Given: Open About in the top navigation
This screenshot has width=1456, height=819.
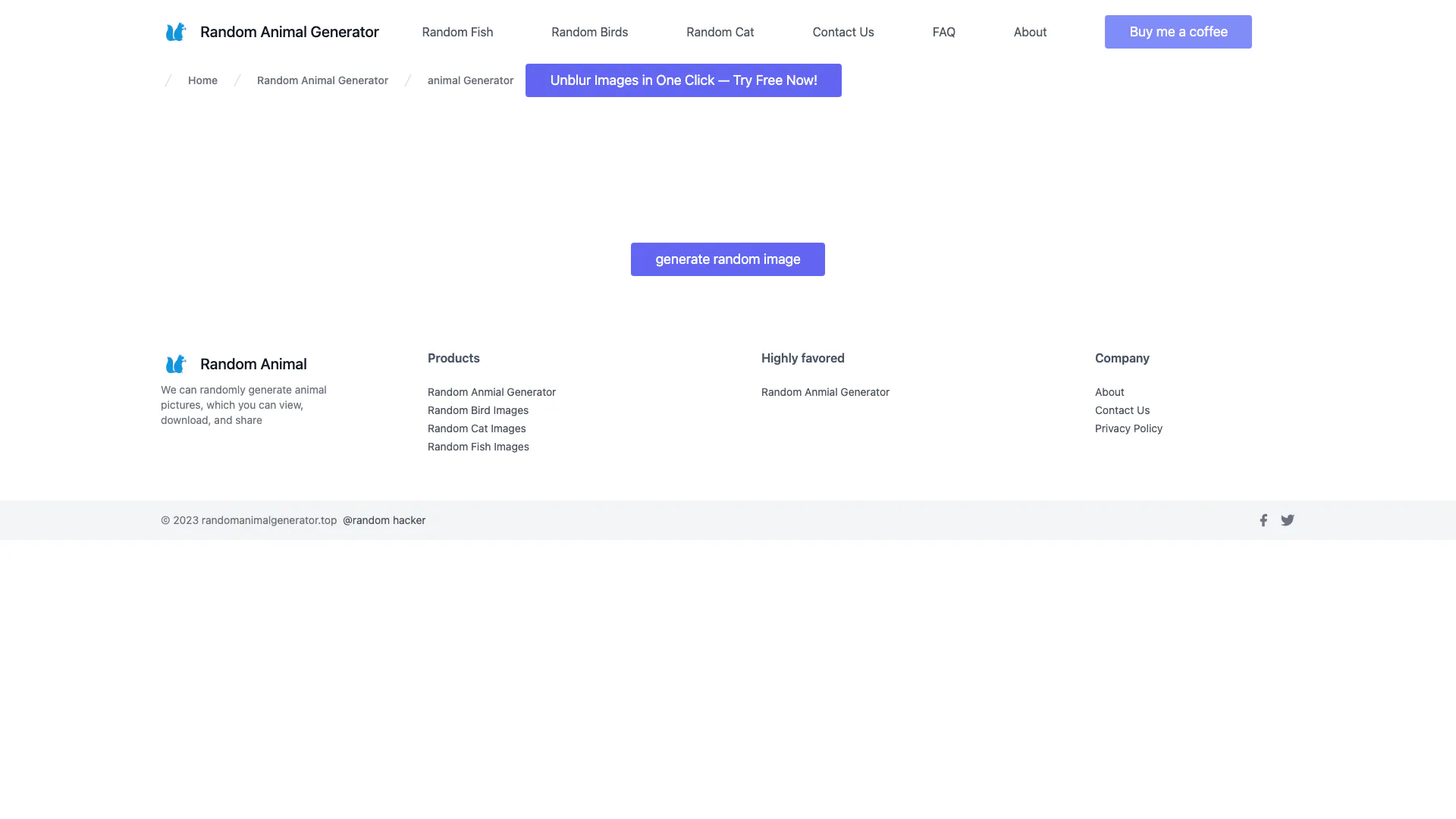Looking at the screenshot, I should pos(1030,32).
